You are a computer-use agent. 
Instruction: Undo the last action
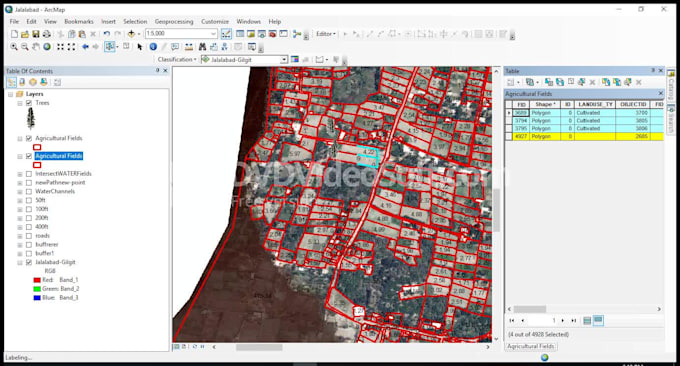coord(107,34)
